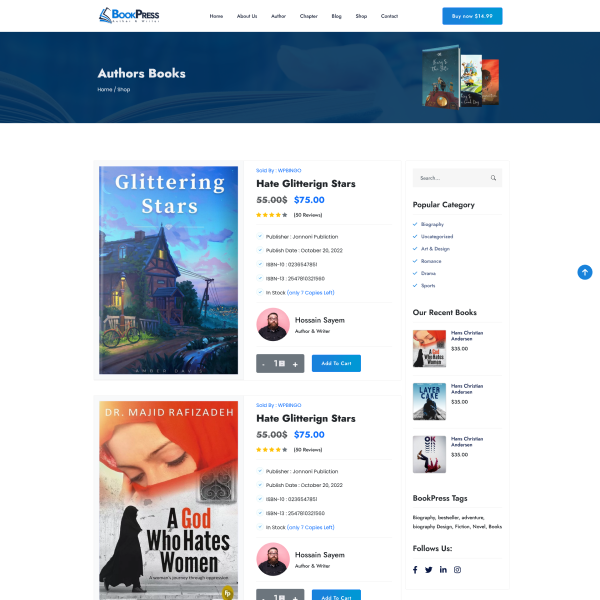Open the About Us menu item
Screen dimensions: 600x600
click(x=247, y=16)
